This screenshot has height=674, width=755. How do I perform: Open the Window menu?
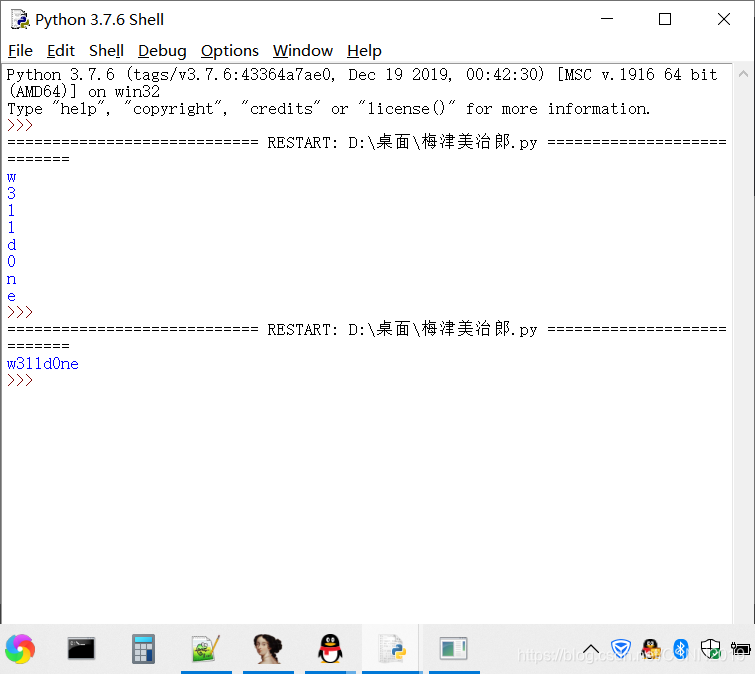pos(303,51)
